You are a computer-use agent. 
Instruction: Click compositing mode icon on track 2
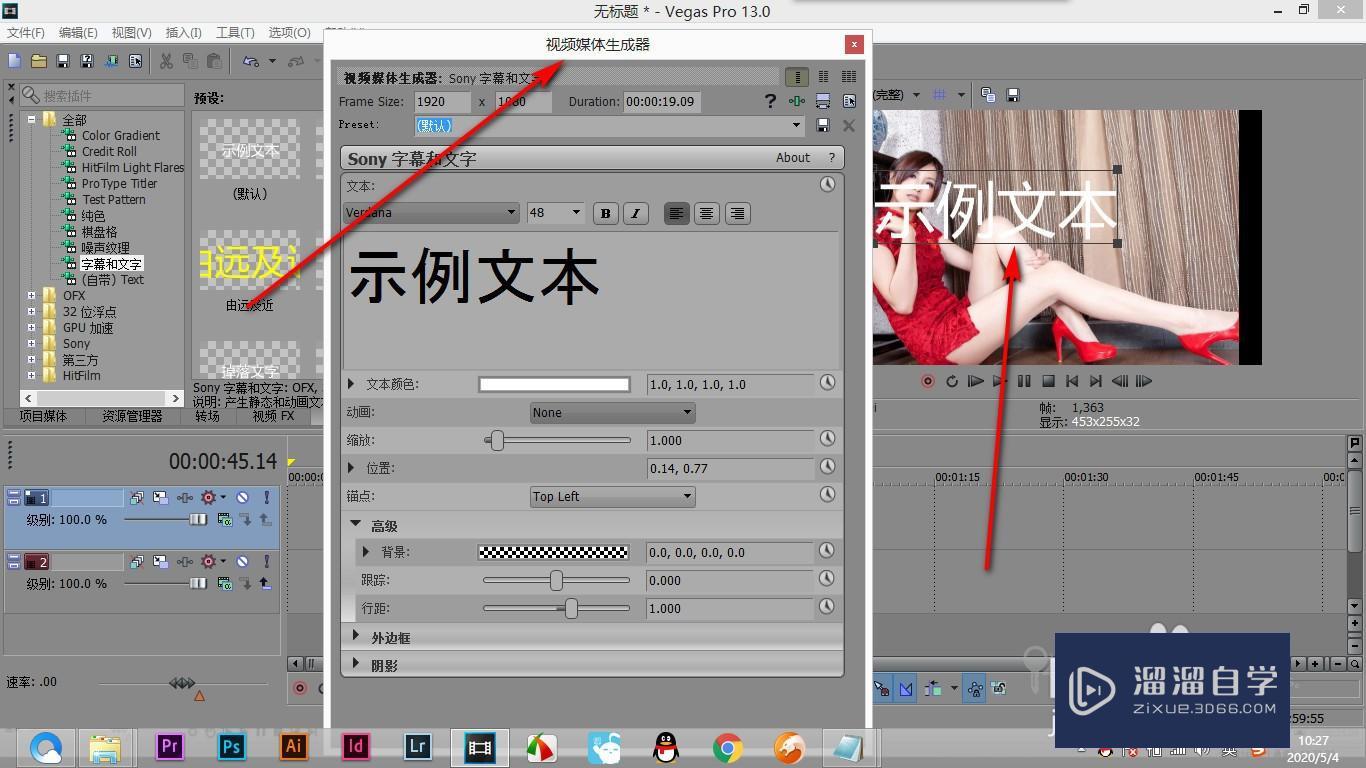[225, 583]
